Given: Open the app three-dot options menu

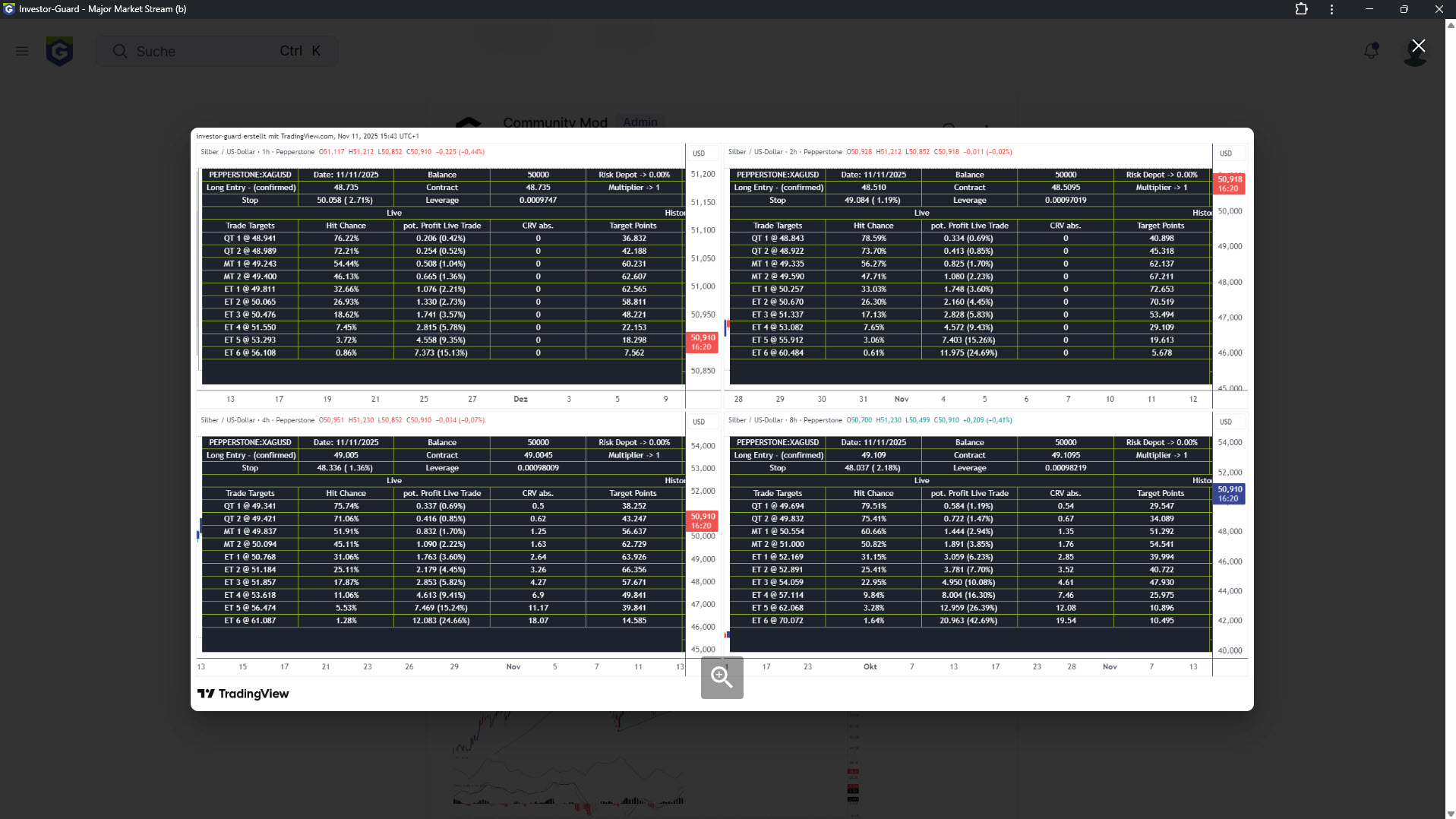Looking at the screenshot, I should tap(1331, 9).
